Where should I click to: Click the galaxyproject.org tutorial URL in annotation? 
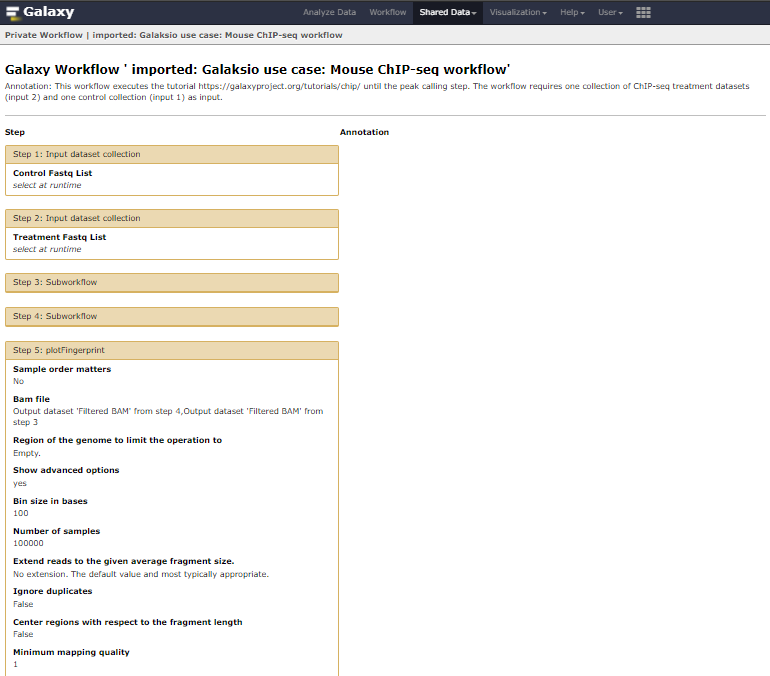[x=279, y=86]
